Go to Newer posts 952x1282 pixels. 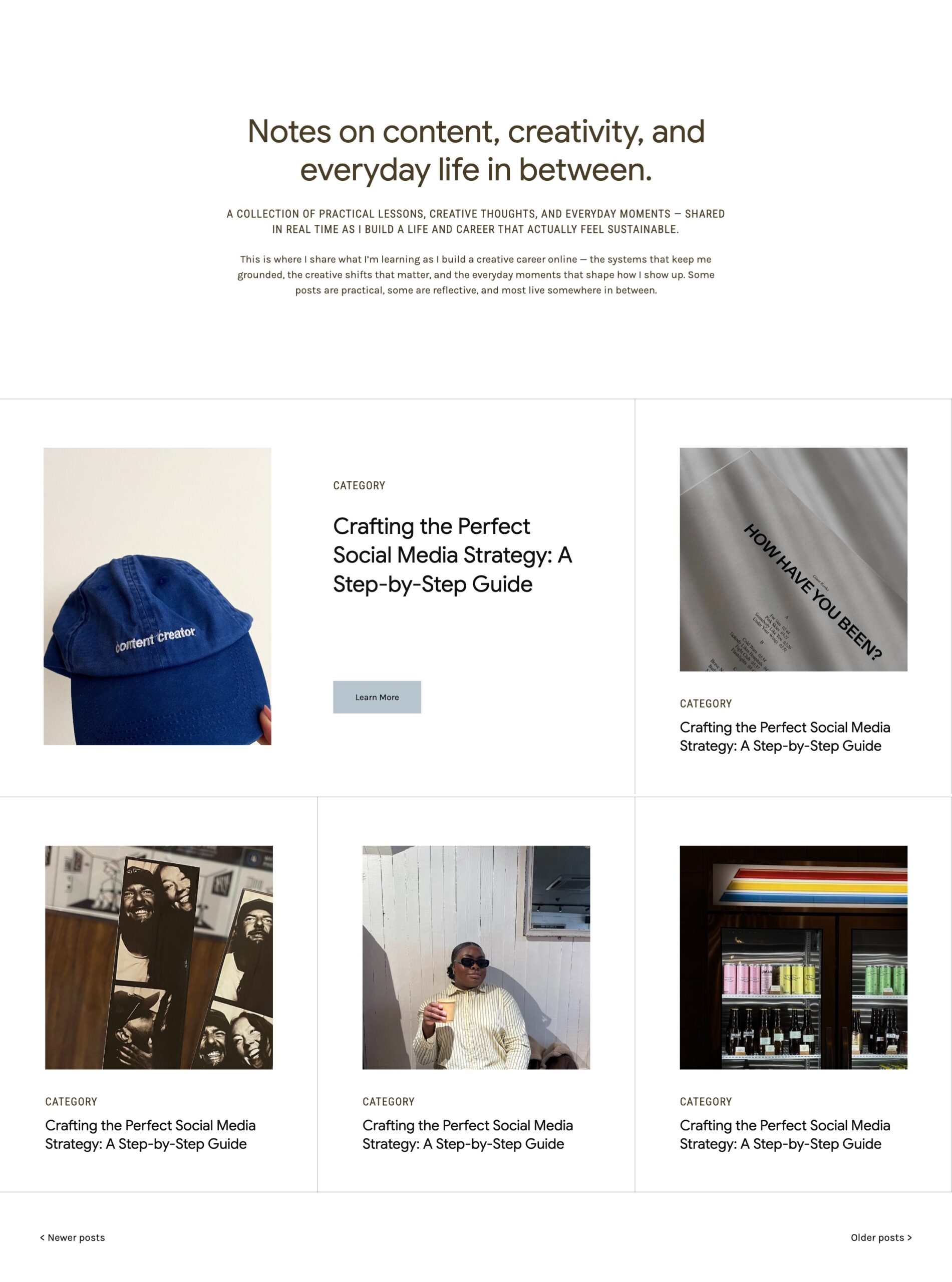[x=73, y=1237]
